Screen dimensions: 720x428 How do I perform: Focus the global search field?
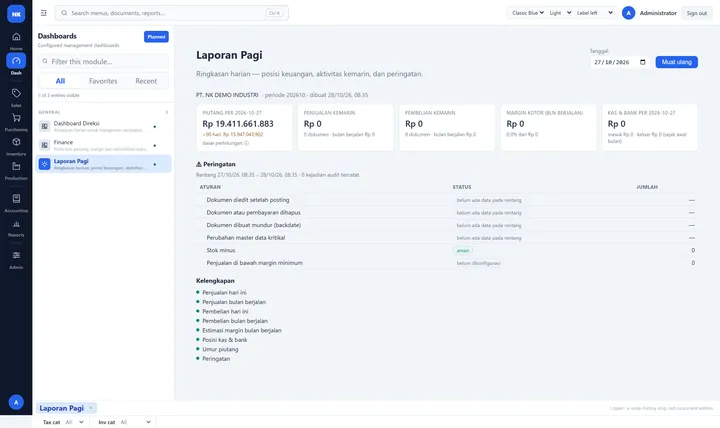pos(172,13)
